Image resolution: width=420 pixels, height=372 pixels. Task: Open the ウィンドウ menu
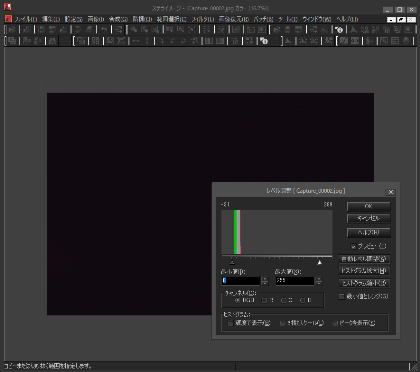pyautogui.click(x=317, y=19)
